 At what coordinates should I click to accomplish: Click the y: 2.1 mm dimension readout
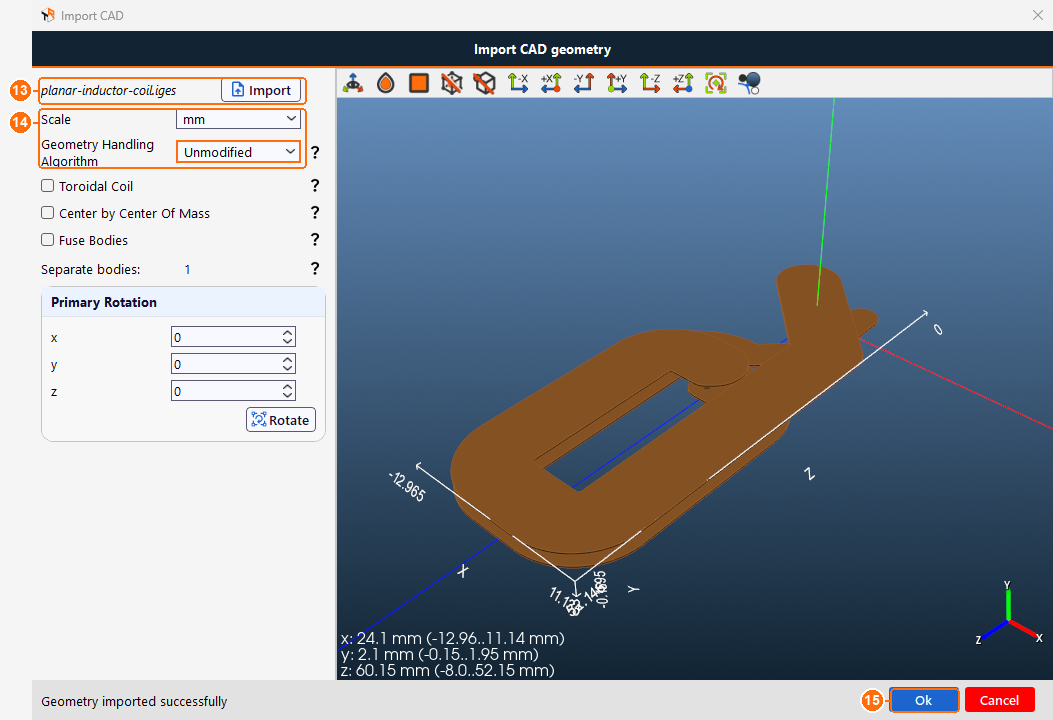tap(440, 654)
